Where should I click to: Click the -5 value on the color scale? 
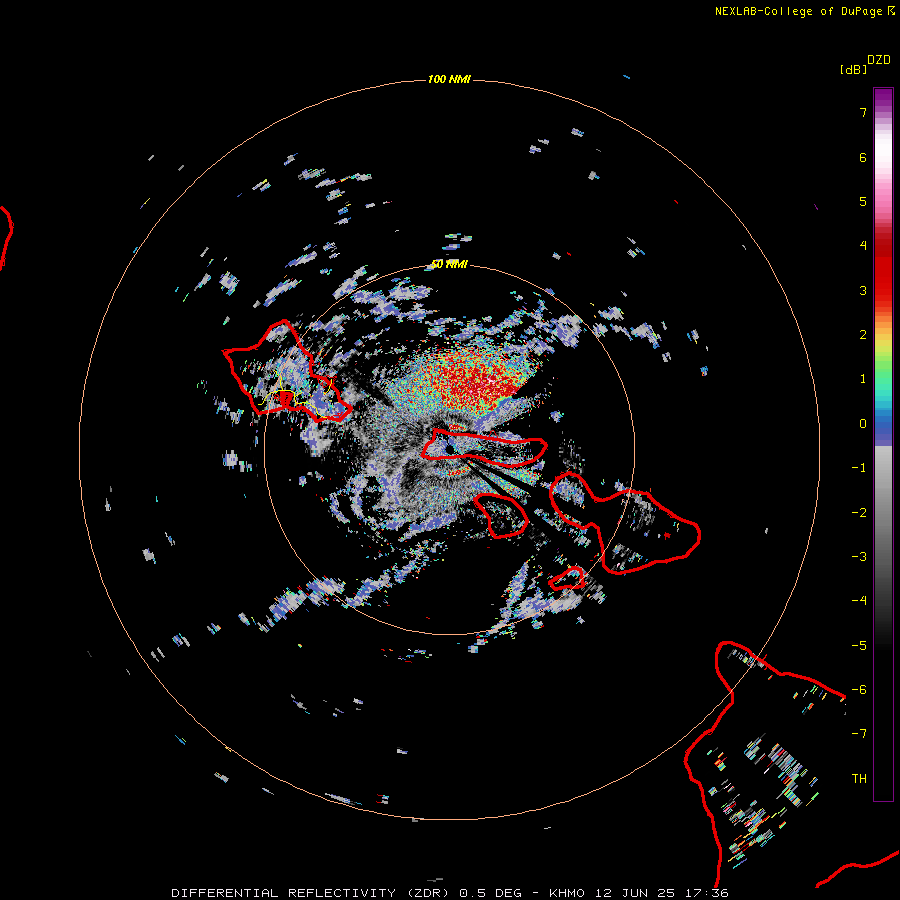[859, 646]
